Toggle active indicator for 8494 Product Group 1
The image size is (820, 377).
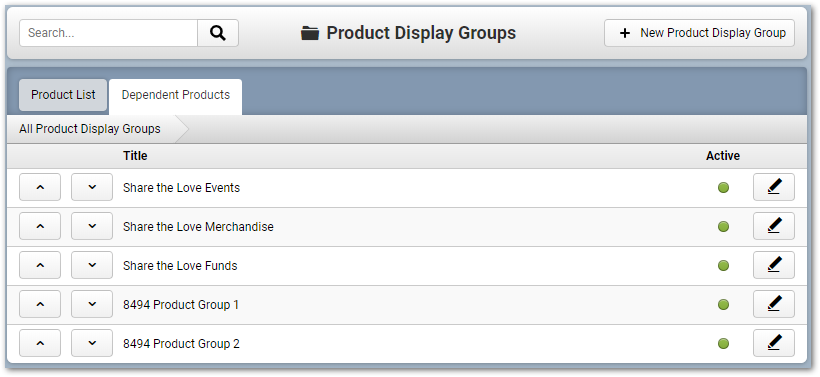pyautogui.click(x=723, y=305)
